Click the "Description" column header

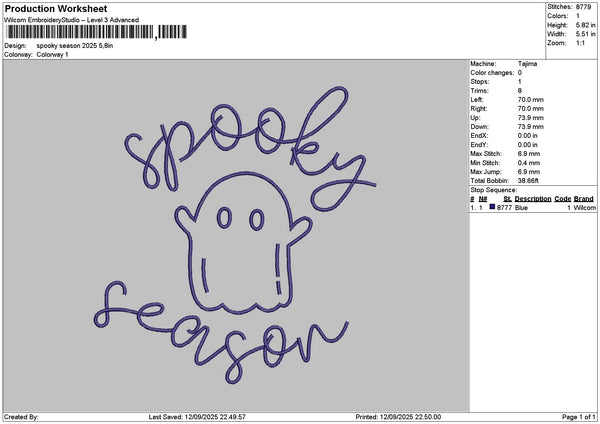tap(533, 199)
